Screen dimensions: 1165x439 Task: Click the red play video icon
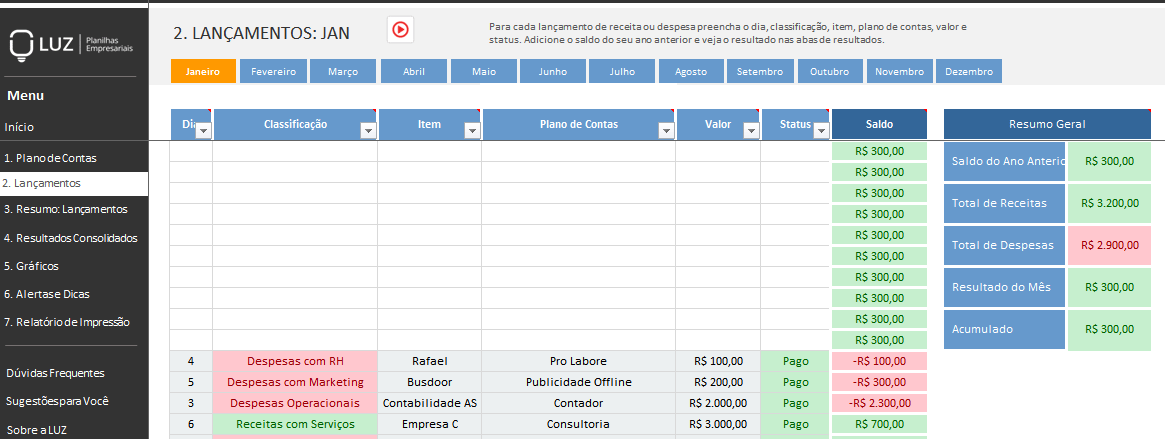(x=400, y=30)
